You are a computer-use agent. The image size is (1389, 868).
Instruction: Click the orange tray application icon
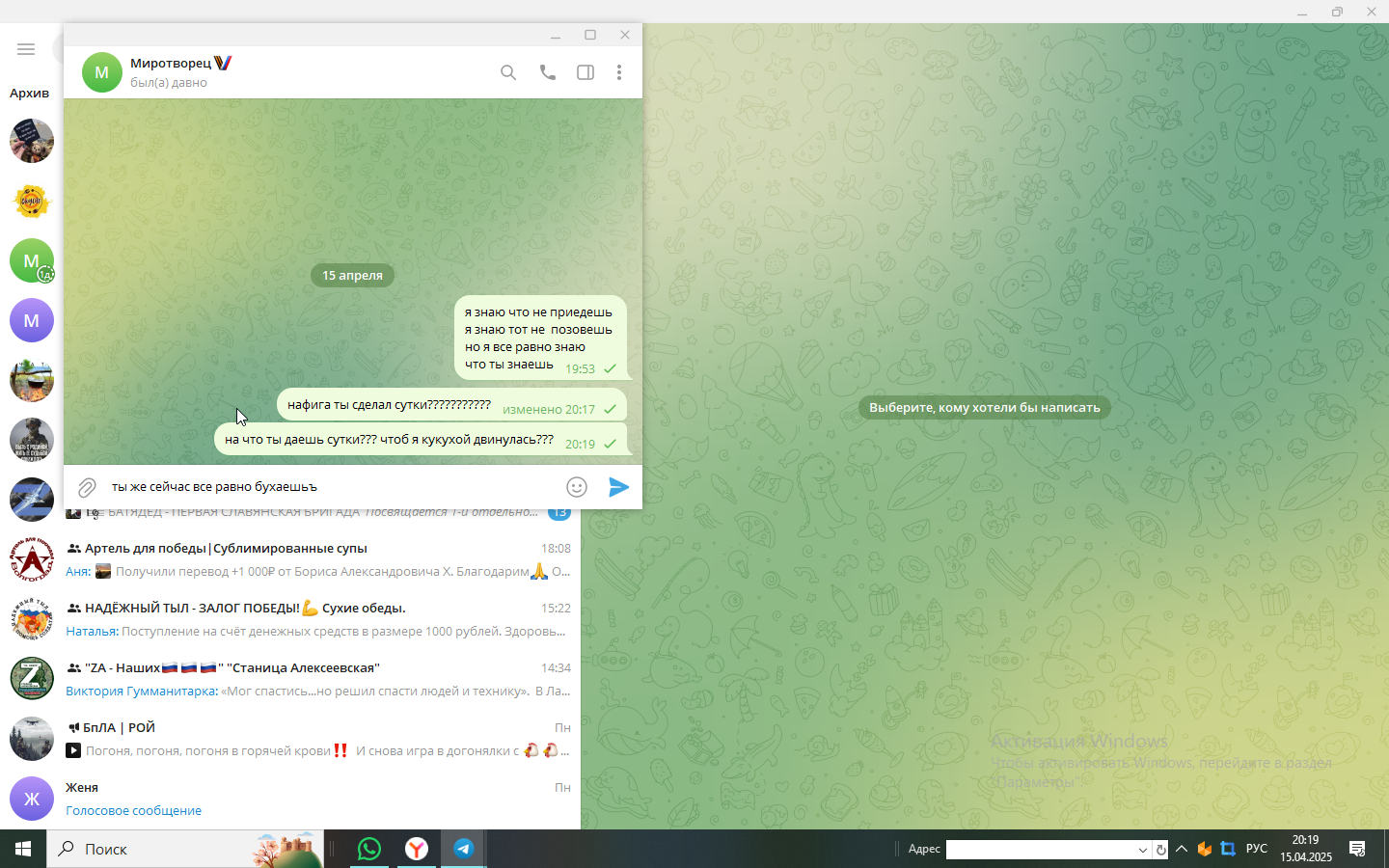[x=1205, y=849]
